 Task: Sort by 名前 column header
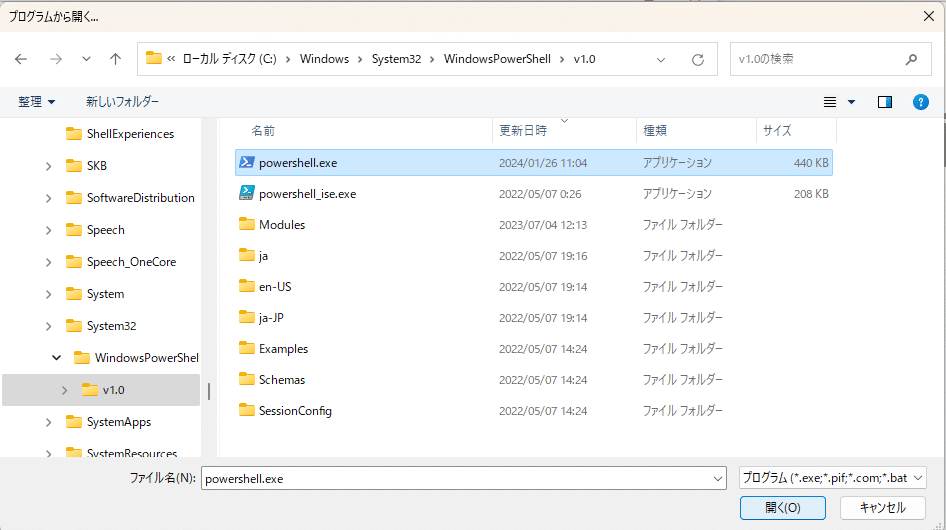(x=263, y=130)
